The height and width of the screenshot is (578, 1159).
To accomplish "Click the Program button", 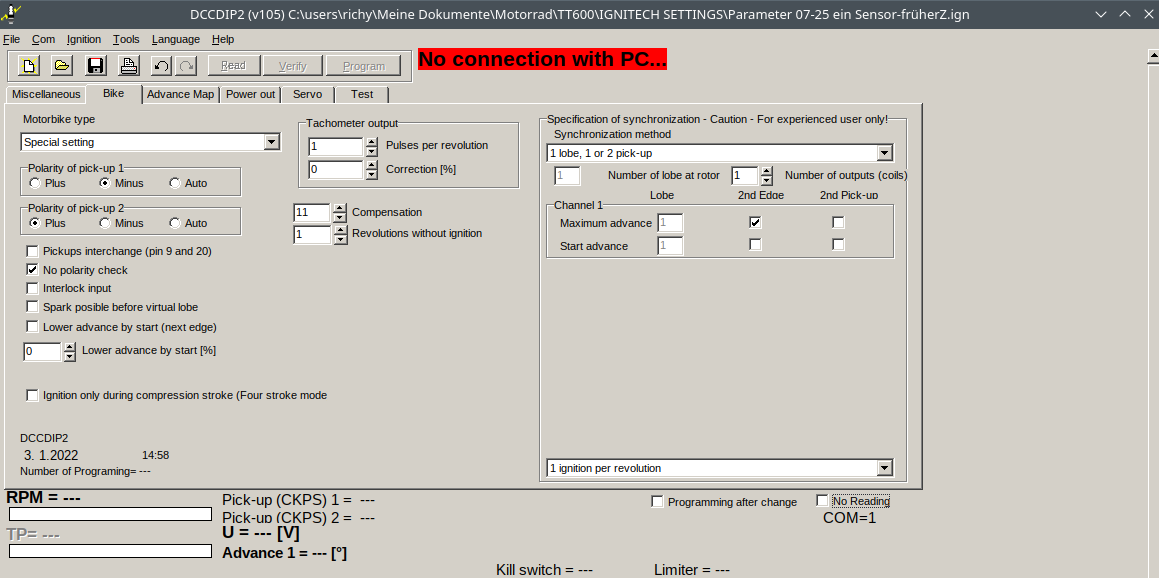I will [363, 66].
